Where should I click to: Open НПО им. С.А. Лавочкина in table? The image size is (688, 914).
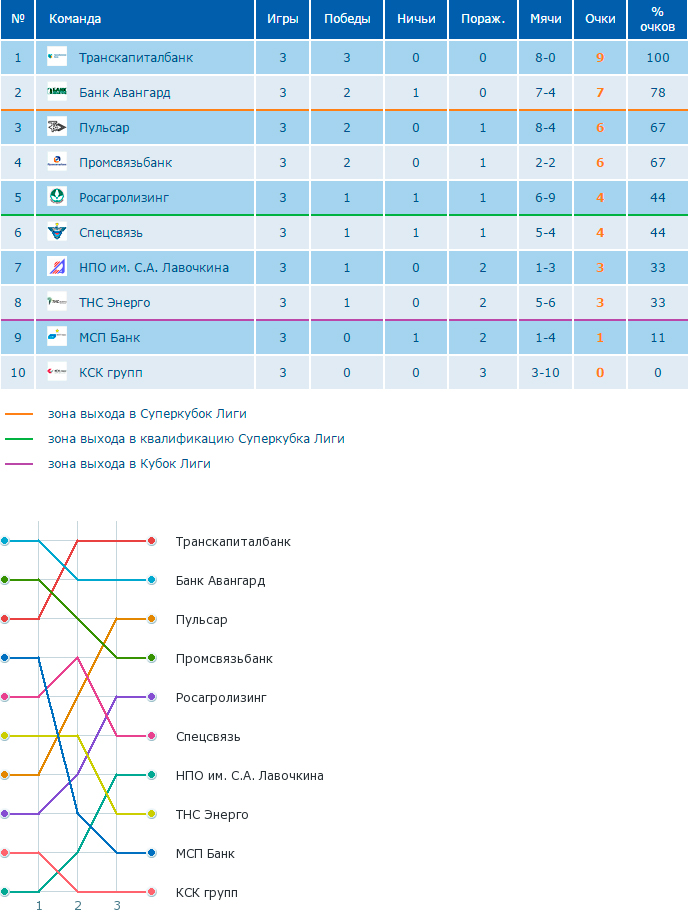[x=154, y=268]
